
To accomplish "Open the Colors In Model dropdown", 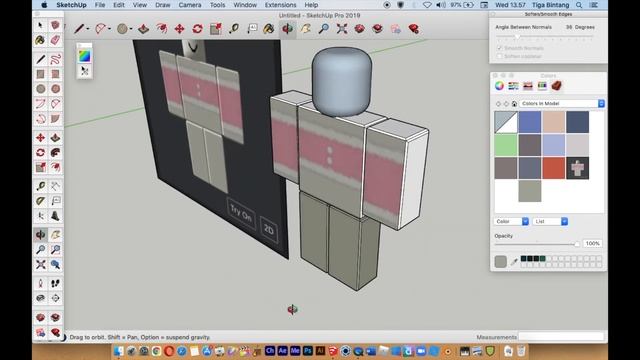I will 562,104.
